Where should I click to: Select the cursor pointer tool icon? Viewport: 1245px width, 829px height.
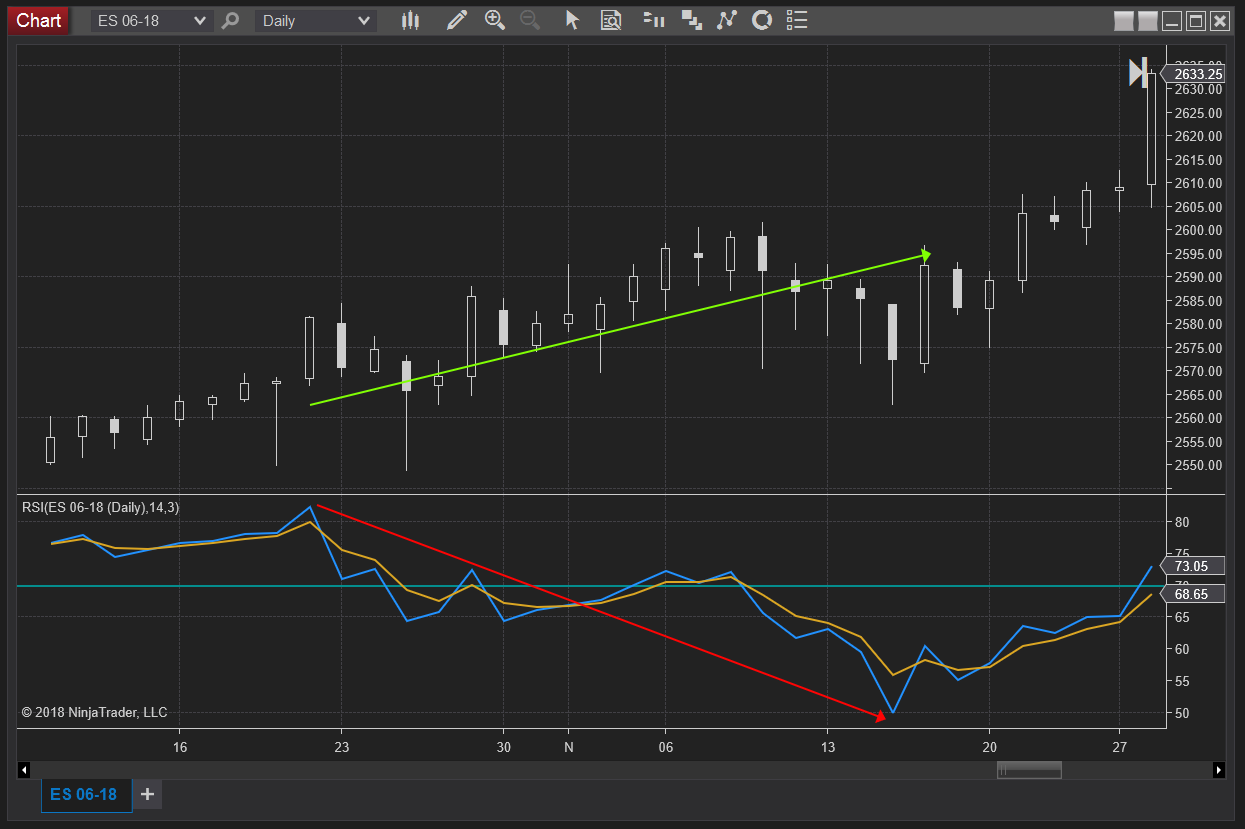click(572, 20)
